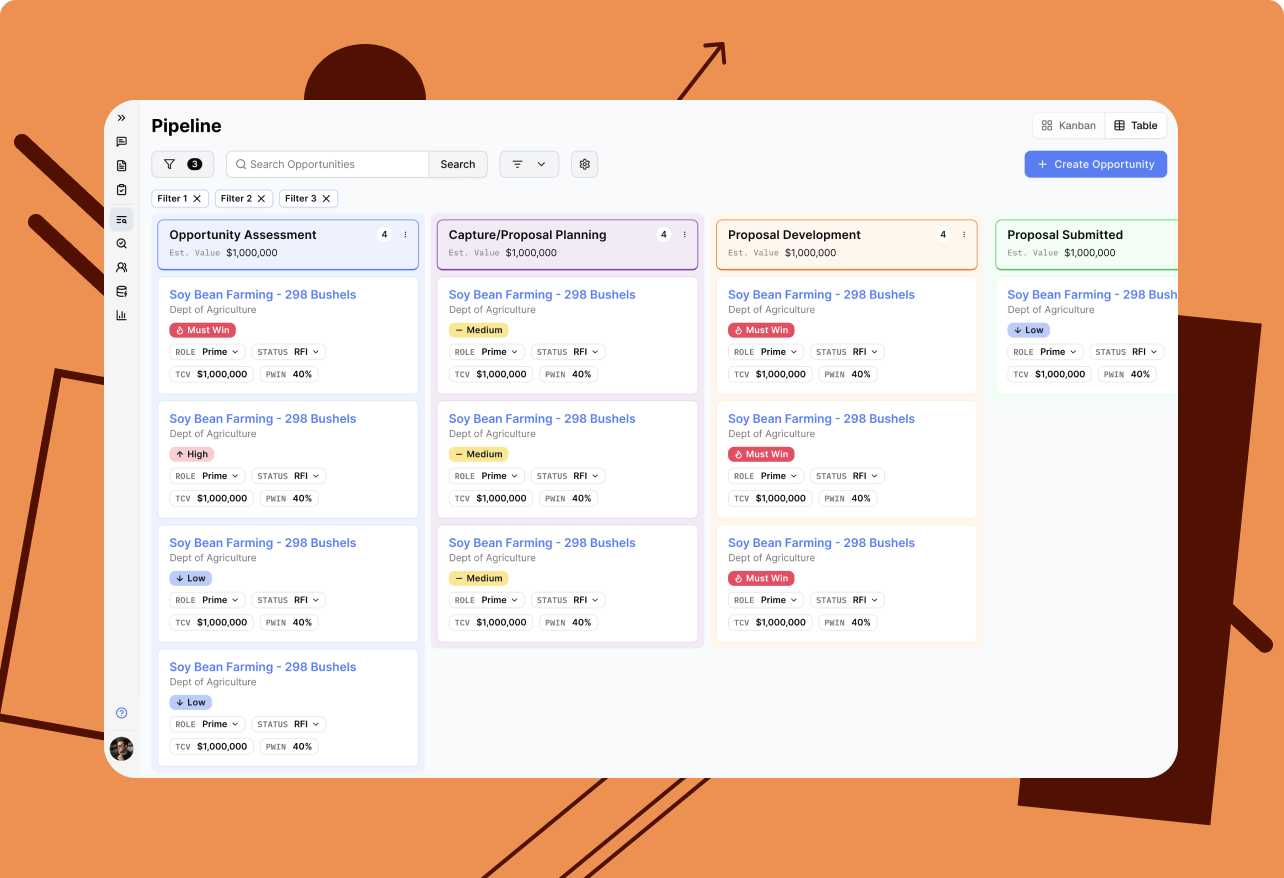
Task: Open Role dropdown on Opportunity Assessment Must Win card
Action: 207,352
